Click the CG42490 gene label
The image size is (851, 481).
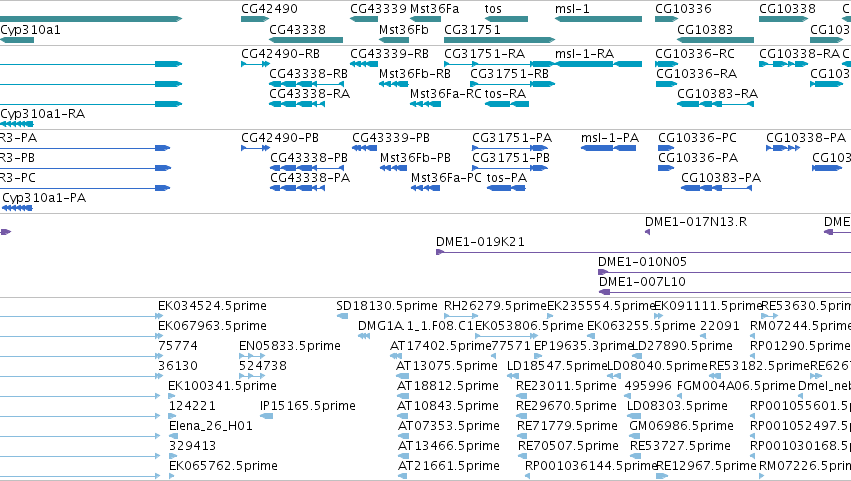coord(269,9)
